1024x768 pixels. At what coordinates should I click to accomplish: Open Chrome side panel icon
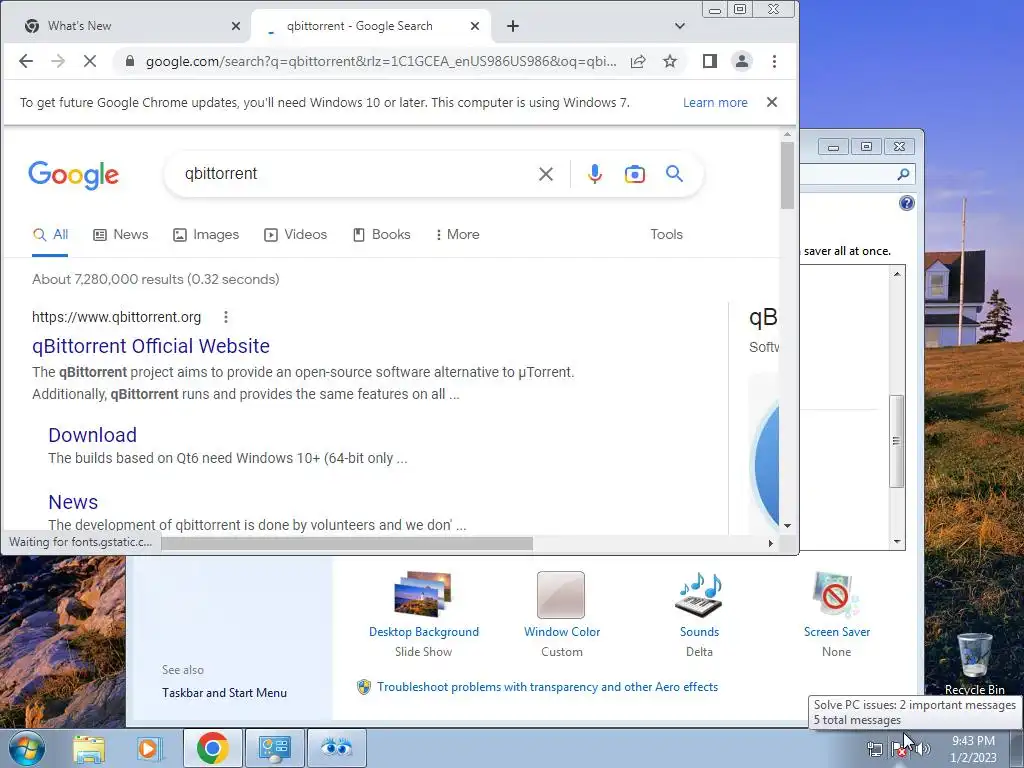(x=710, y=61)
